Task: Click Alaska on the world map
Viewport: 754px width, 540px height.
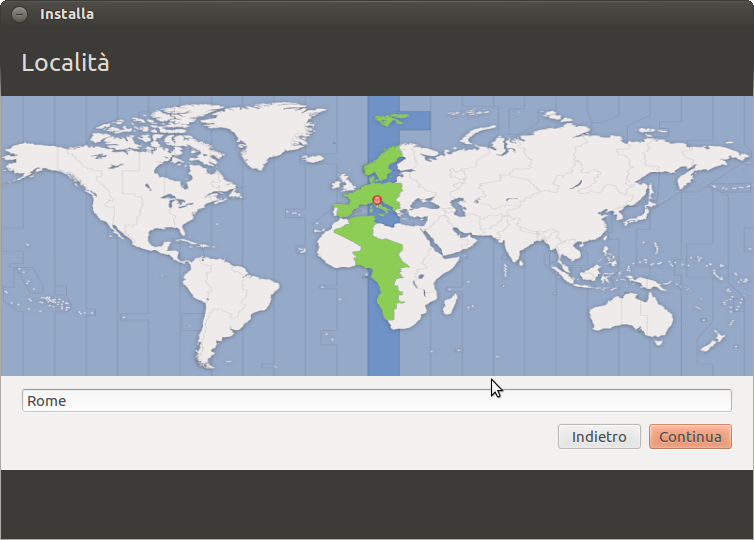Action: (36, 159)
